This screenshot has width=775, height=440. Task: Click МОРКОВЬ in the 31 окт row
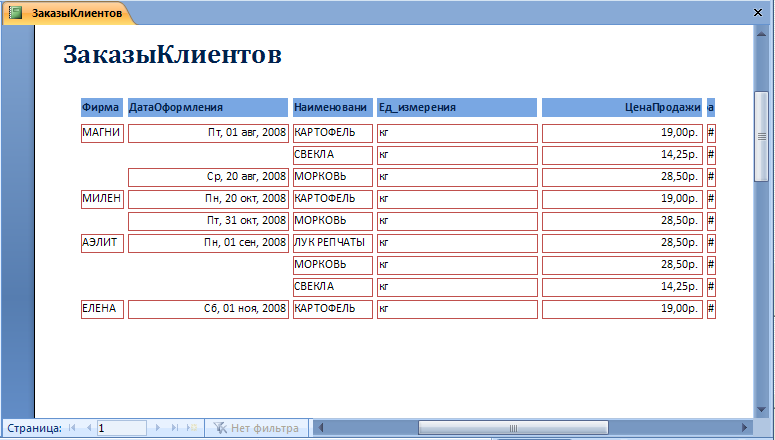coord(333,221)
